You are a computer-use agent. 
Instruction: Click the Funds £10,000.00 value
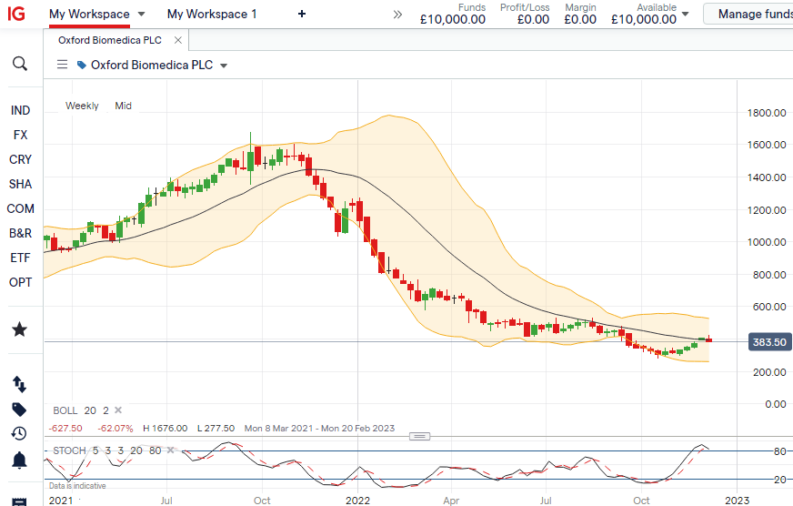453,20
